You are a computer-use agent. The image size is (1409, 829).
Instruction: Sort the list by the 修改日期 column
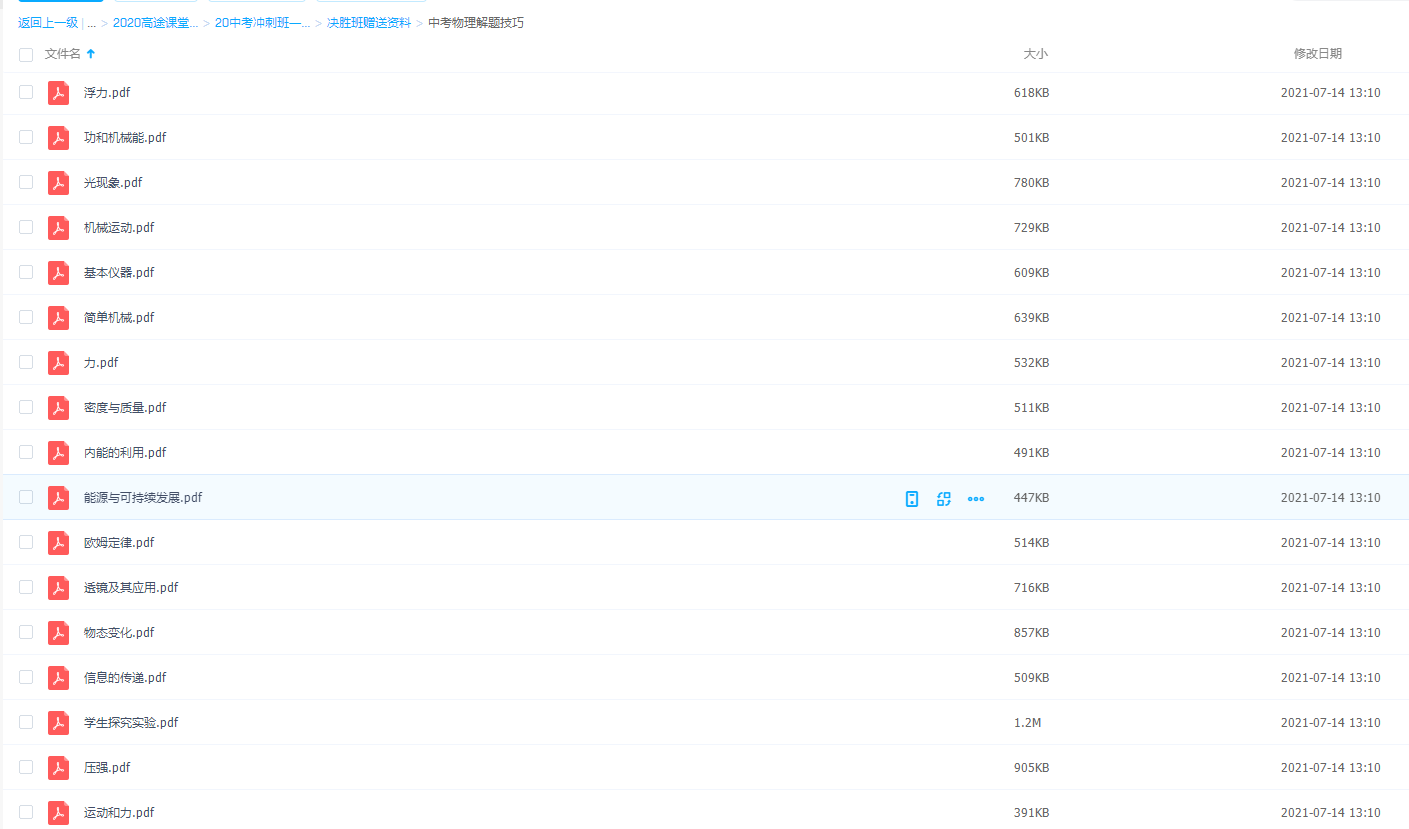(x=1317, y=54)
